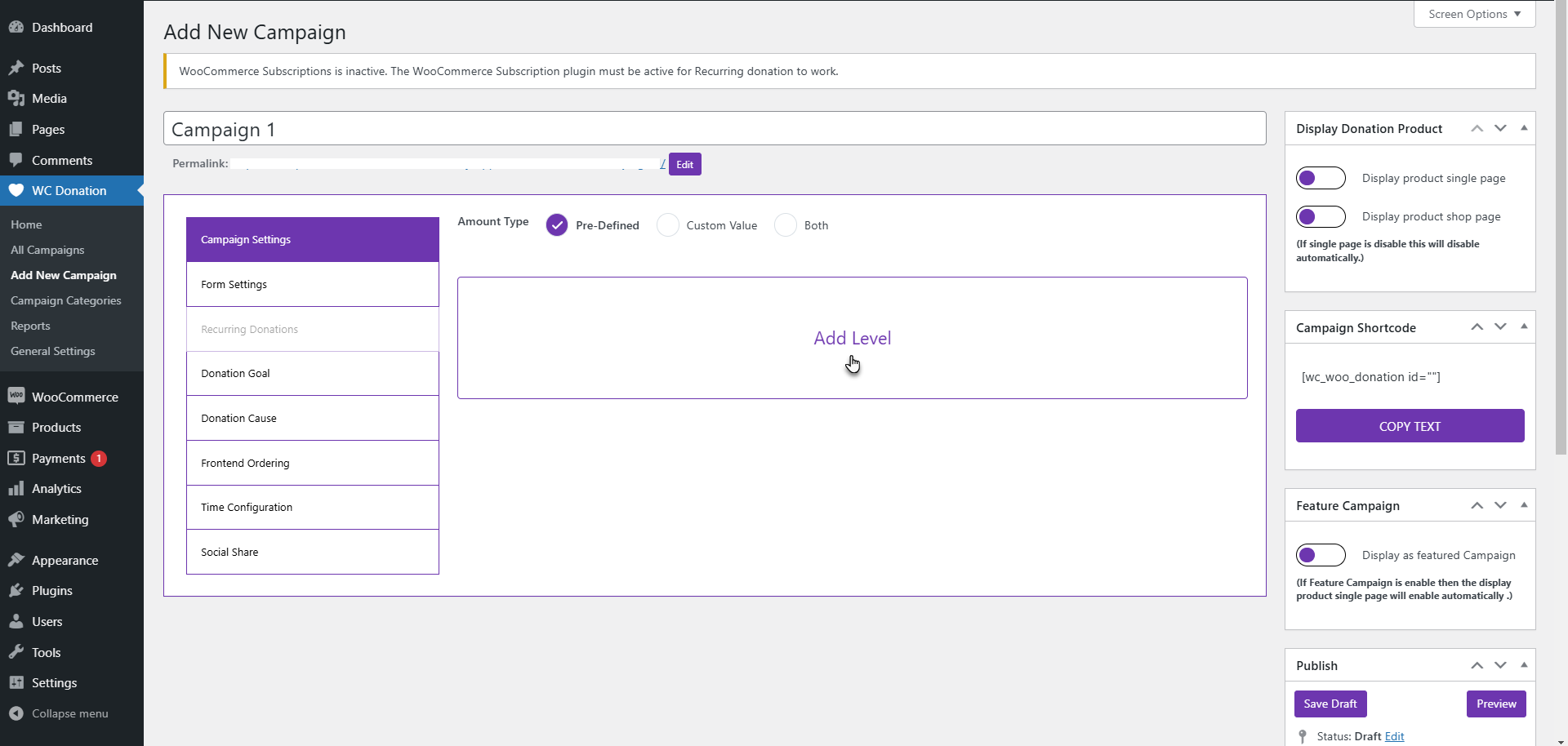Click the WC Donation heart icon
1568x746 pixels.
16,191
